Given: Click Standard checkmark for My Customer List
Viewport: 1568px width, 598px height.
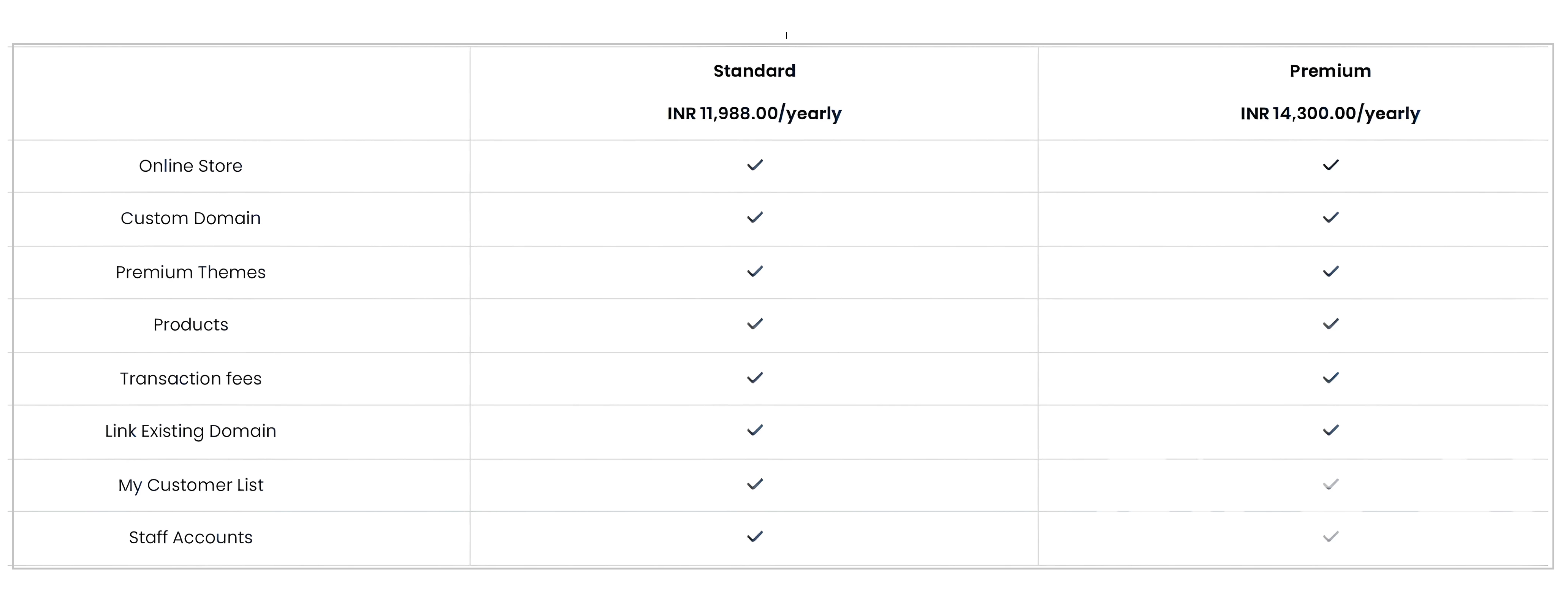Looking at the screenshot, I should pos(755,484).
